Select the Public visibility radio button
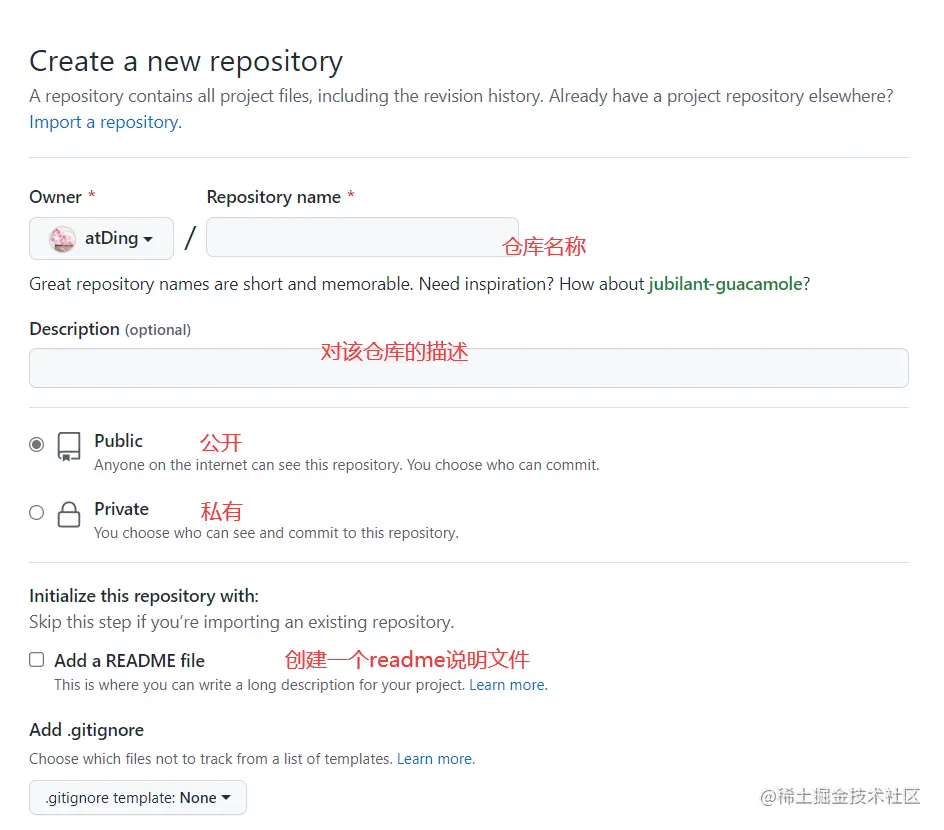This screenshot has width=944, height=830. [37, 445]
